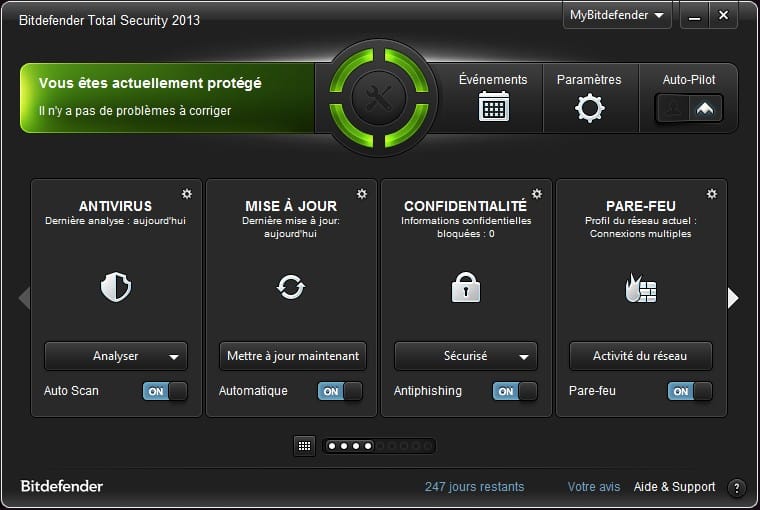The width and height of the screenshot is (760, 510).
Task: Click 'Connexions multiples' text
Action: 640,234
